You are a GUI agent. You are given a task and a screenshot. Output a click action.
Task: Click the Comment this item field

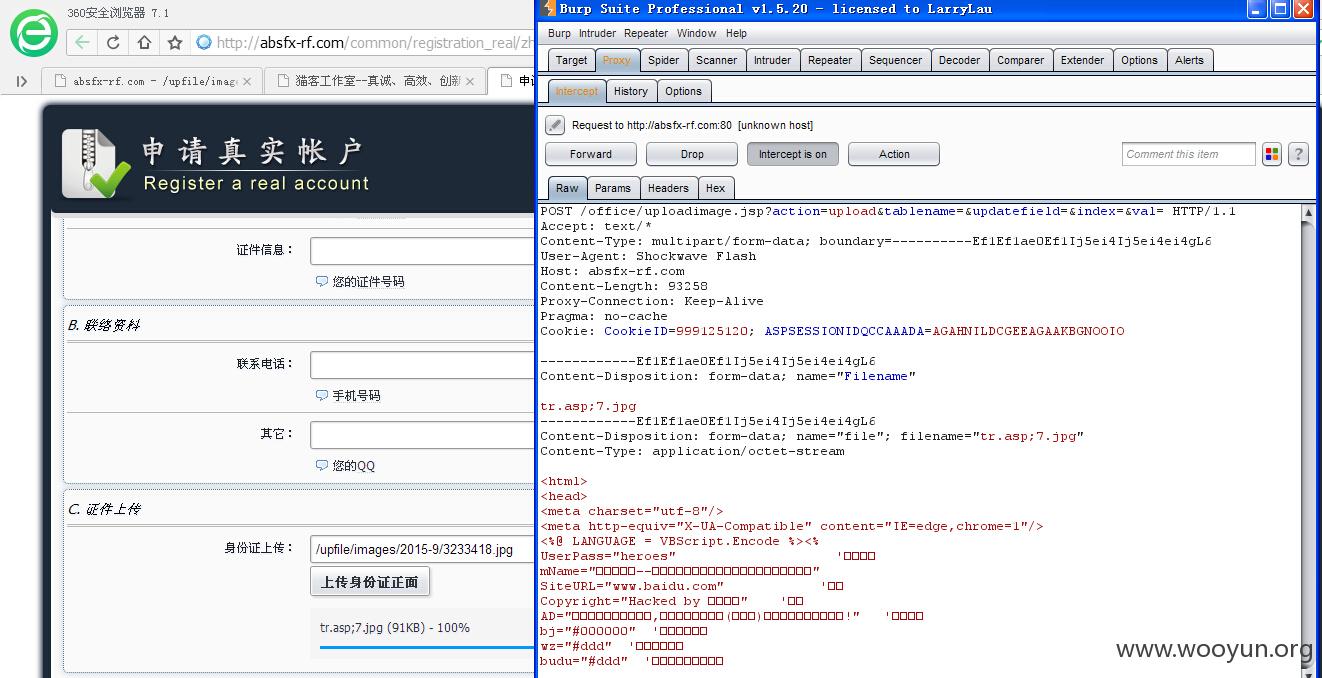(1188, 154)
